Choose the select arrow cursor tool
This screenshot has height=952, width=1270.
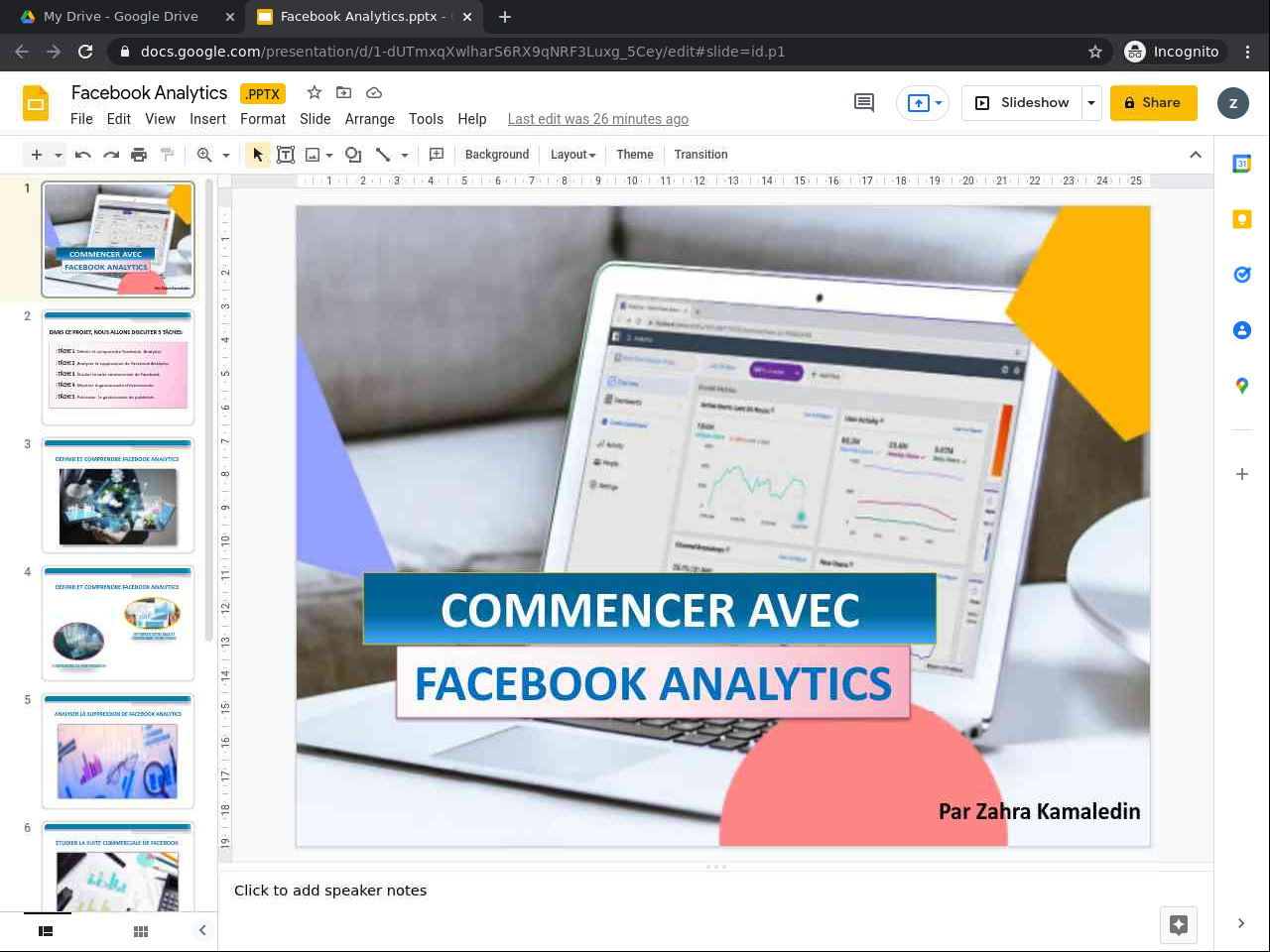point(258,155)
